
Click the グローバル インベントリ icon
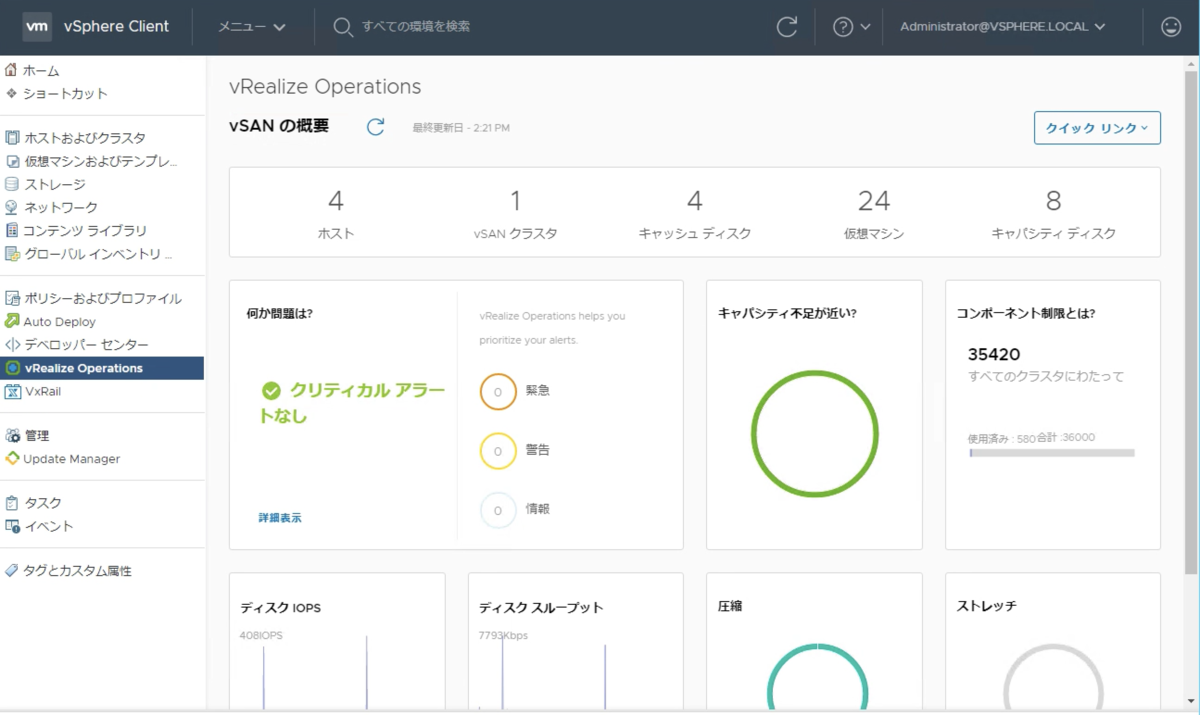[12, 253]
